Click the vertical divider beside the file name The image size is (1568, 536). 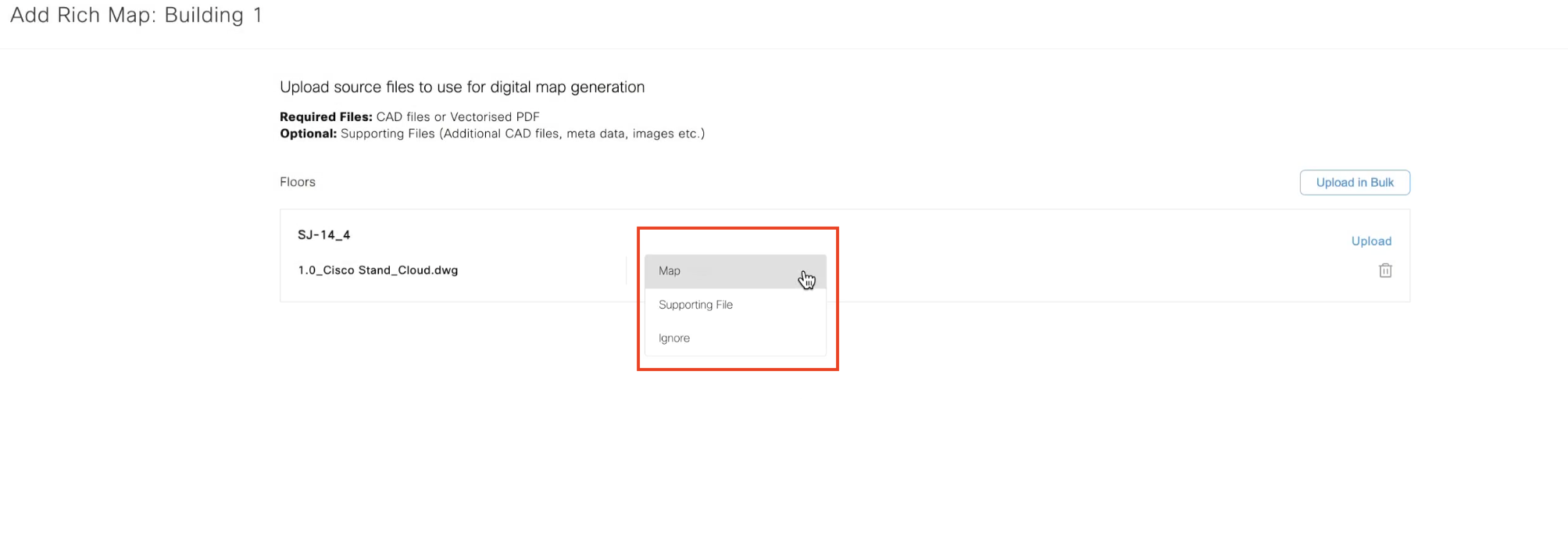[x=626, y=270]
